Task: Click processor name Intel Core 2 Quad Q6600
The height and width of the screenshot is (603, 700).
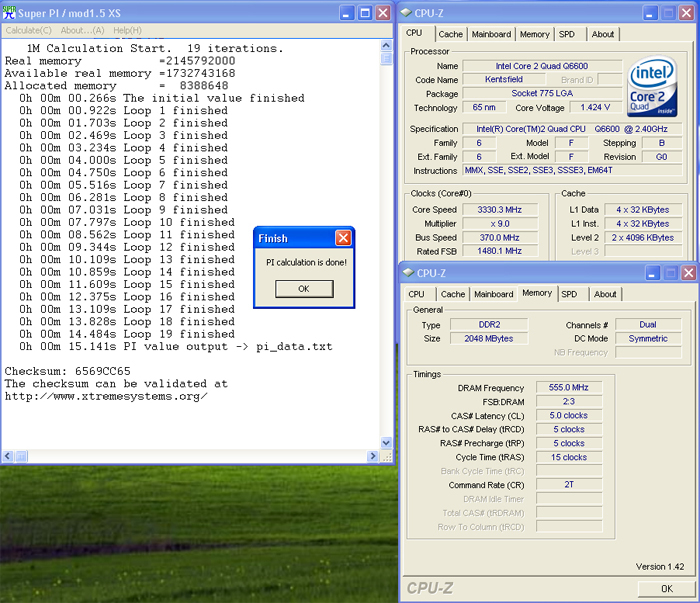Action: (542, 66)
